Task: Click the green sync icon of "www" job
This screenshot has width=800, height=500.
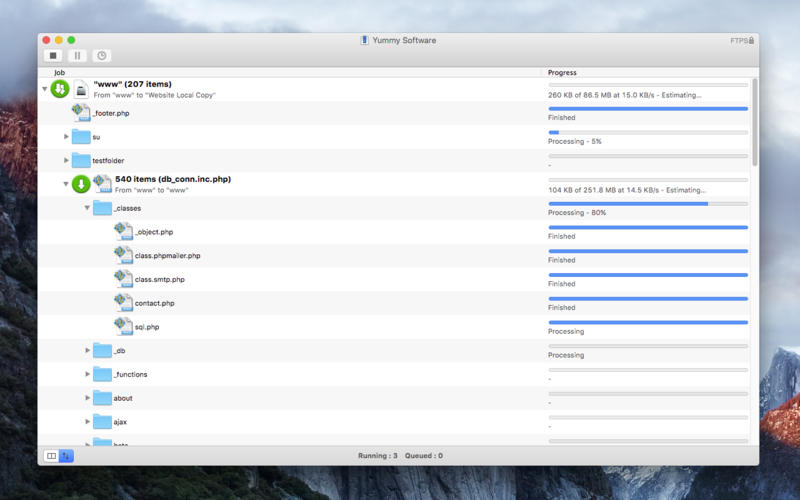Action: 60,90
